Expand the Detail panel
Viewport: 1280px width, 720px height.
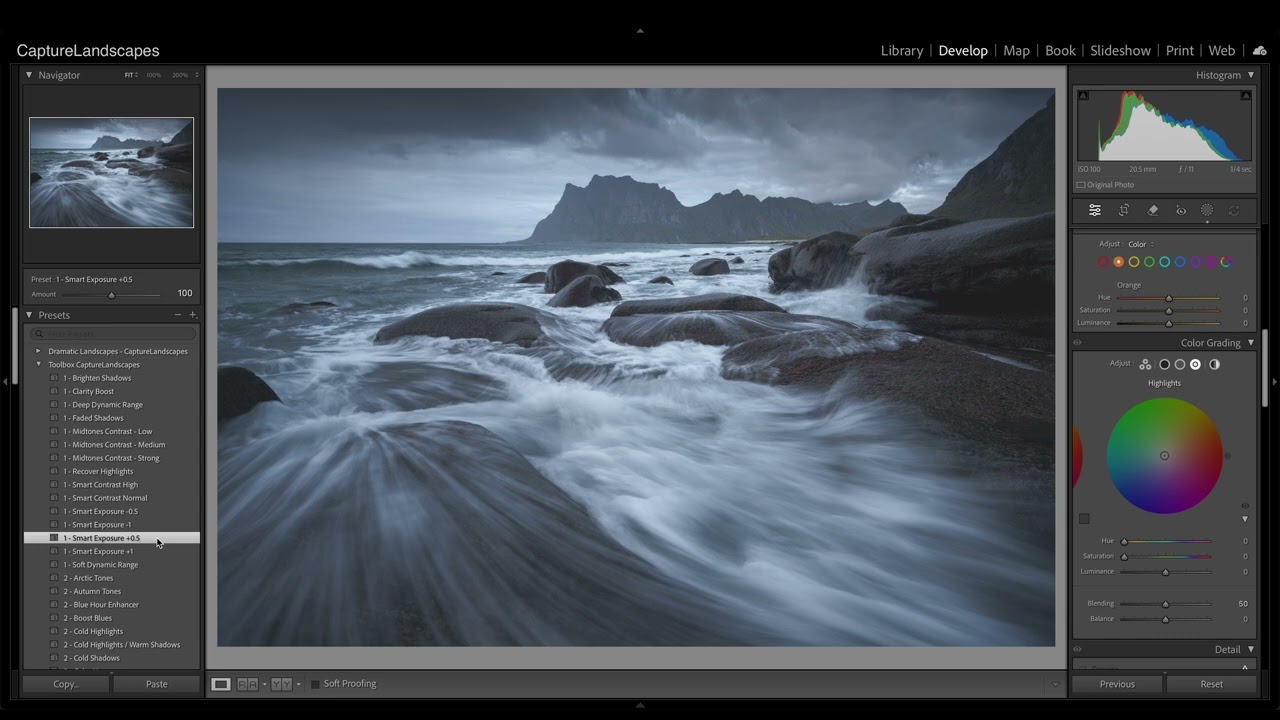click(1250, 650)
